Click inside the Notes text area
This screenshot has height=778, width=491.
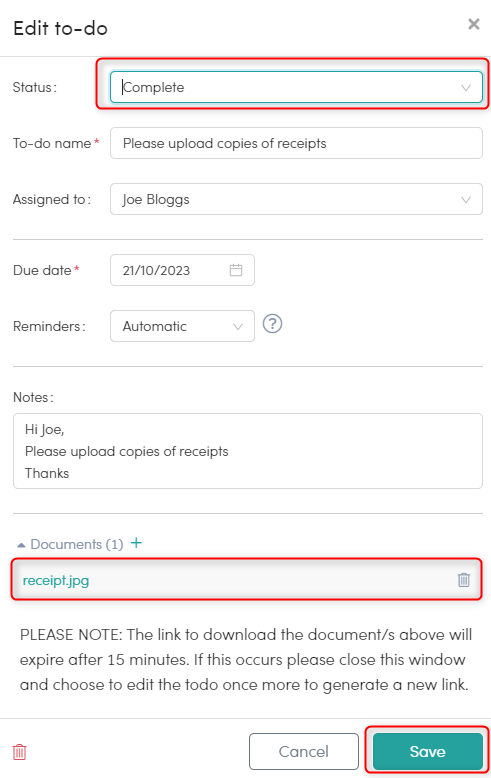(x=247, y=451)
